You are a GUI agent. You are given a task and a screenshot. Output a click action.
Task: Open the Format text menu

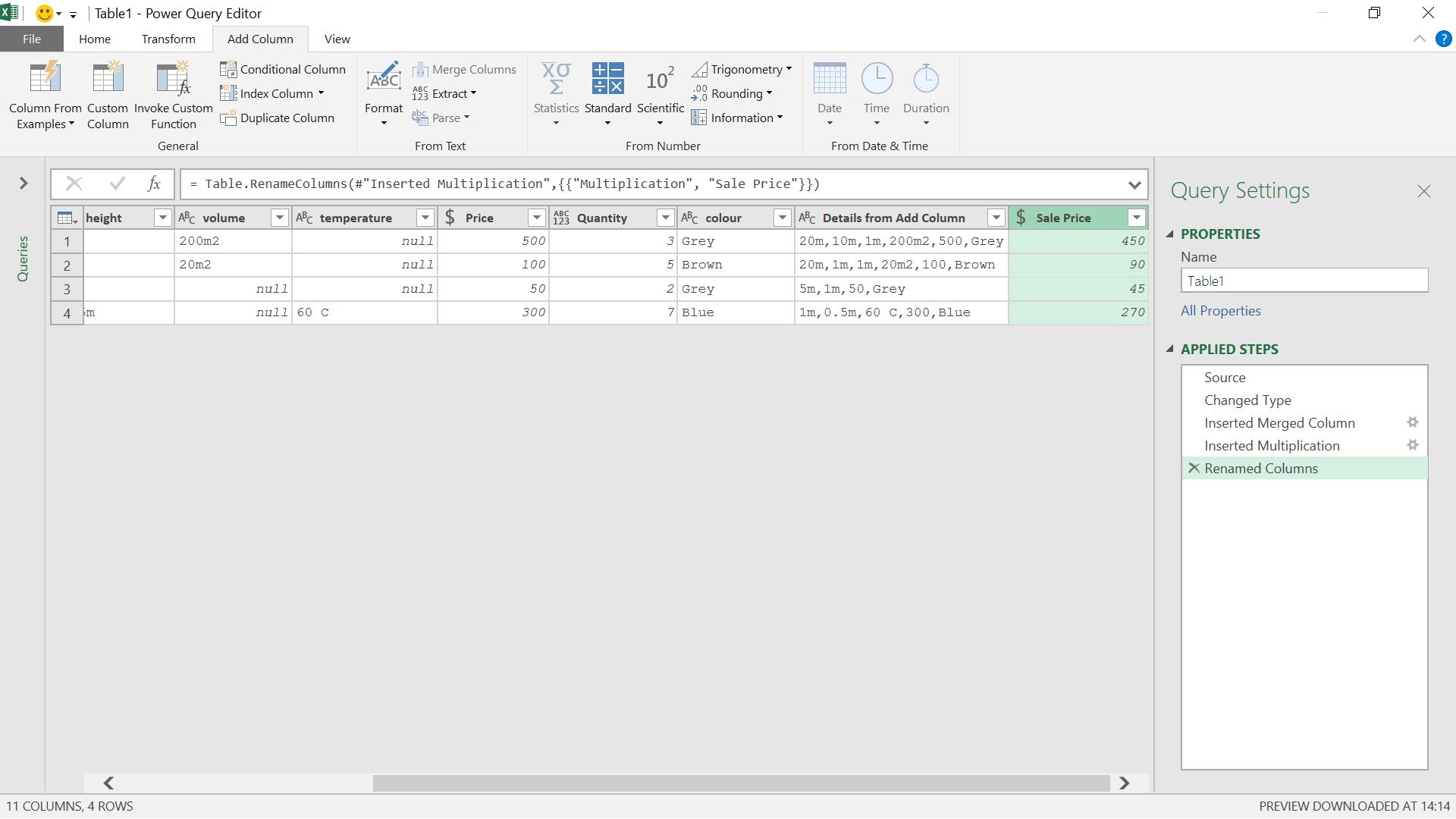(384, 95)
